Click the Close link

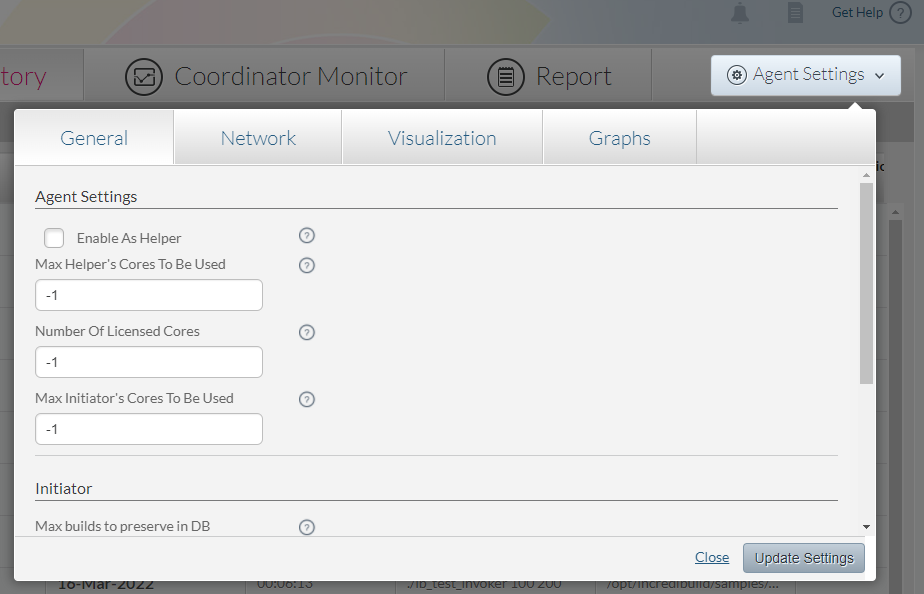712,558
